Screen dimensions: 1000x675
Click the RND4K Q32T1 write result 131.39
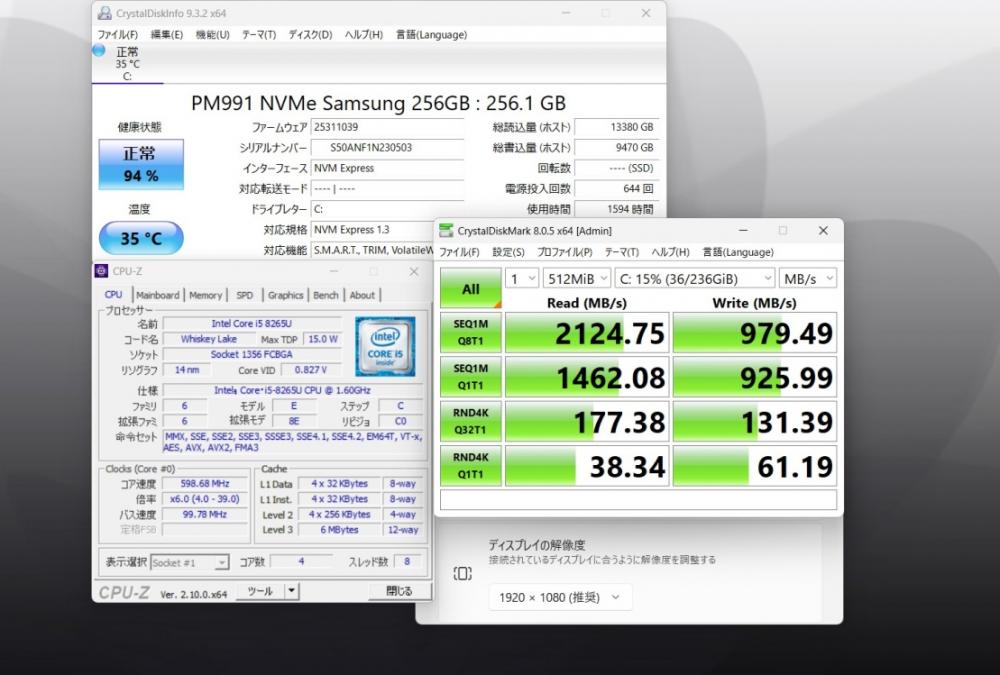754,421
